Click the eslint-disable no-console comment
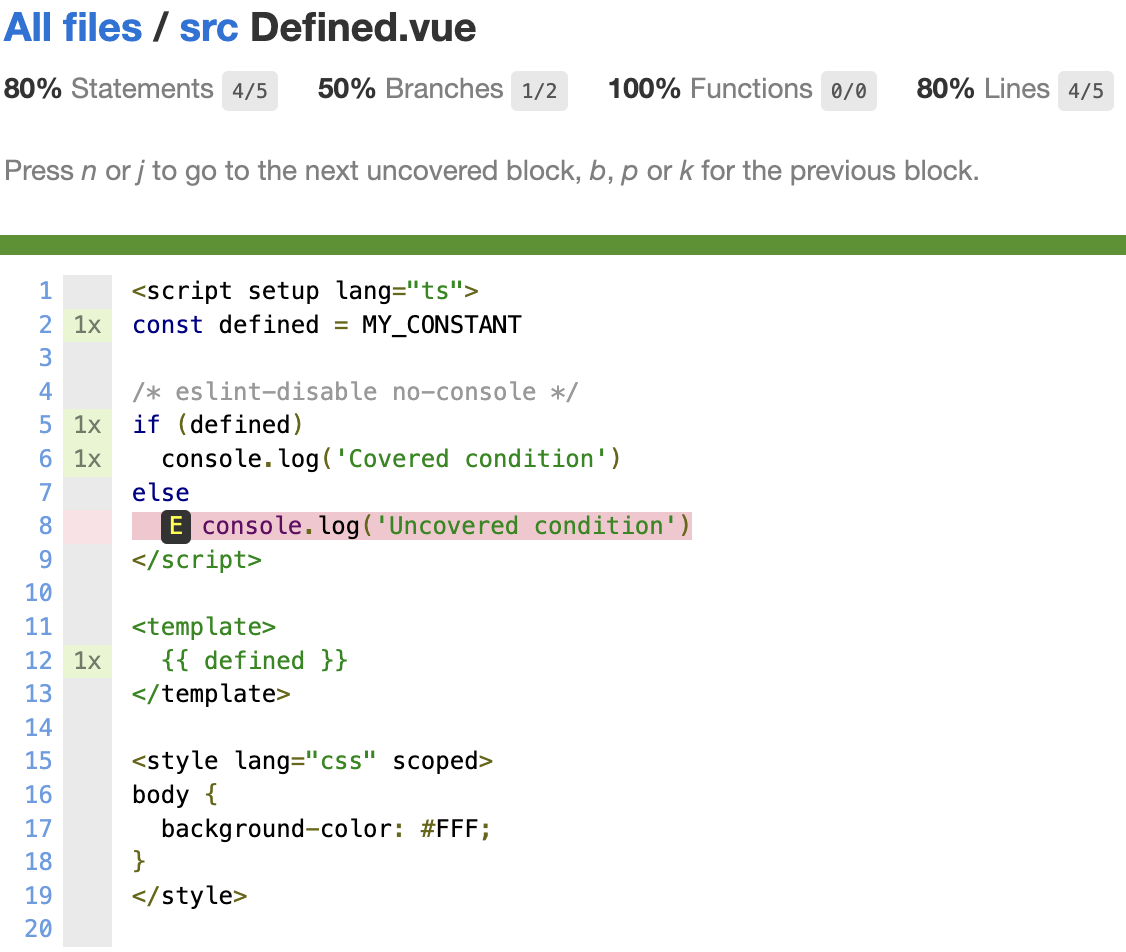This screenshot has width=1126, height=952. [355, 392]
